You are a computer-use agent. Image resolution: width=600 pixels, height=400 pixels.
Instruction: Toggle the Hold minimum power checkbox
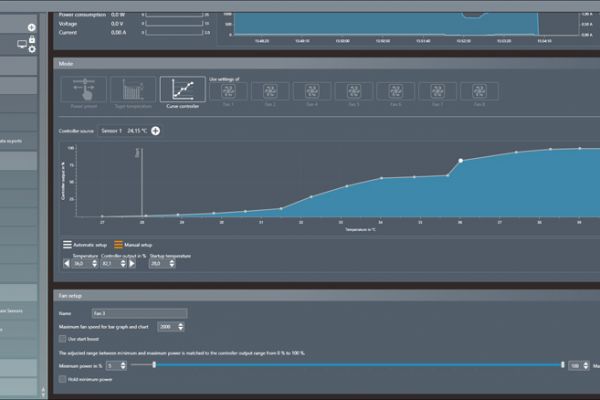pos(64,379)
